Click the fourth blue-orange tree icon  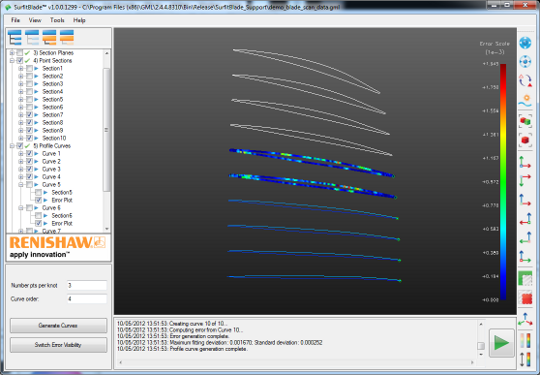pyautogui.click(x=67, y=37)
